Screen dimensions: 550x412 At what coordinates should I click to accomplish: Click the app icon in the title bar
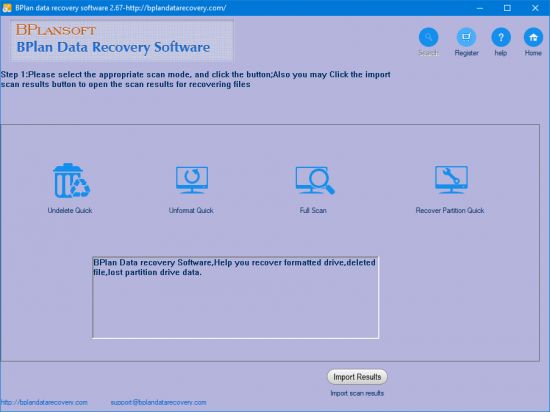(x=7, y=8)
